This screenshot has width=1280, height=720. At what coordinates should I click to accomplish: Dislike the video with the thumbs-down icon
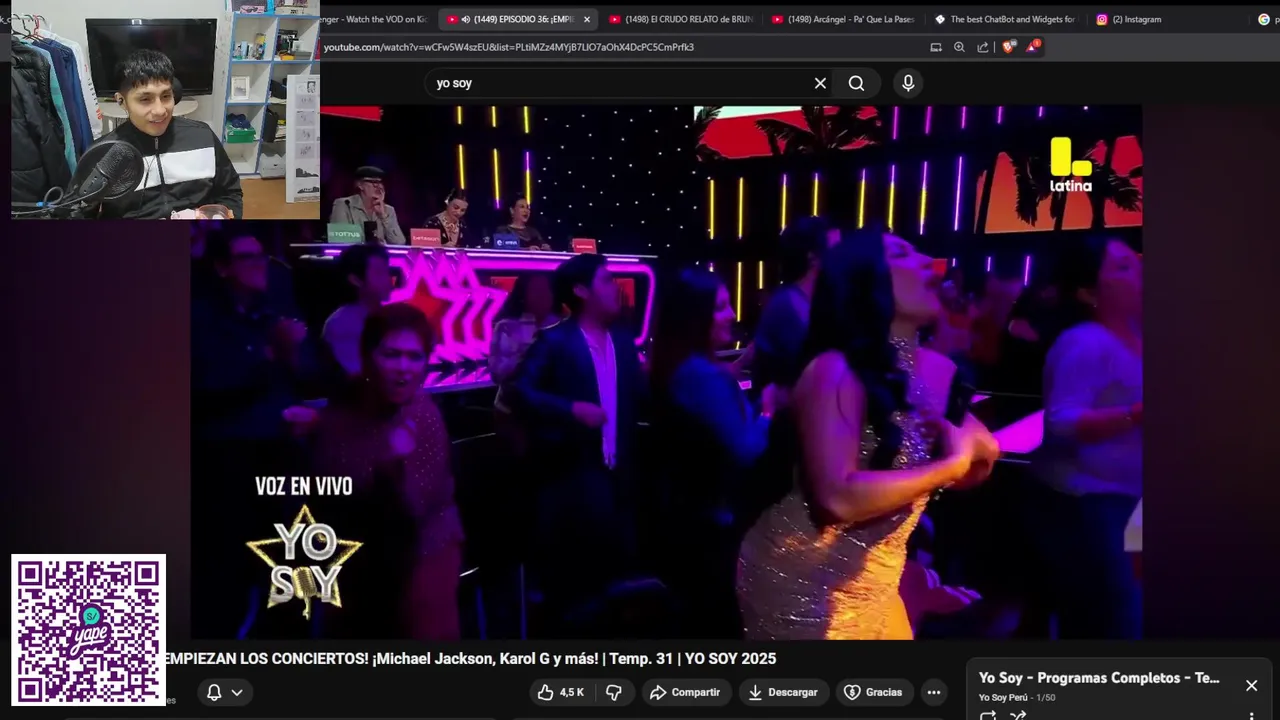click(x=614, y=692)
